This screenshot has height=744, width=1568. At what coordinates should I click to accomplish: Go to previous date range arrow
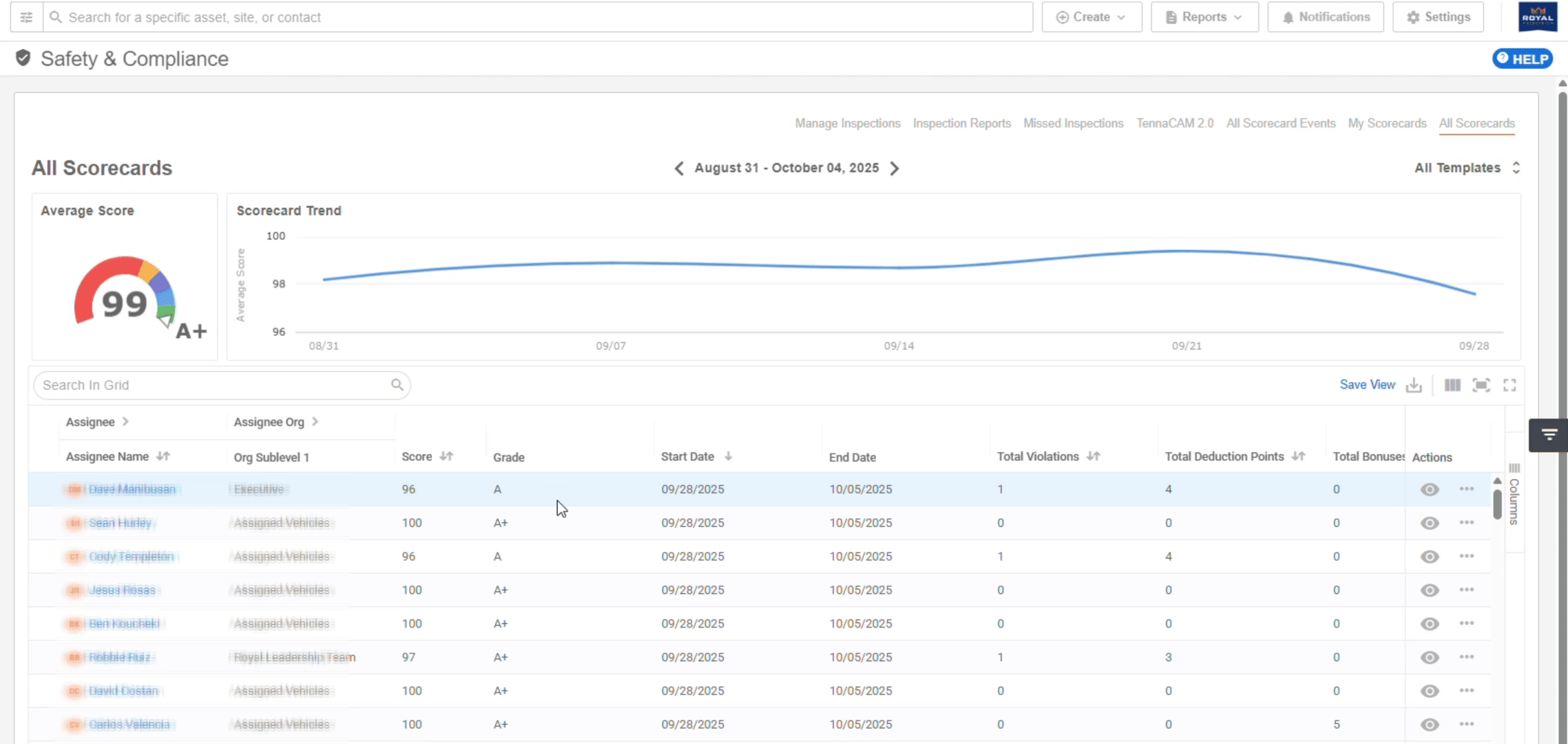679,168
